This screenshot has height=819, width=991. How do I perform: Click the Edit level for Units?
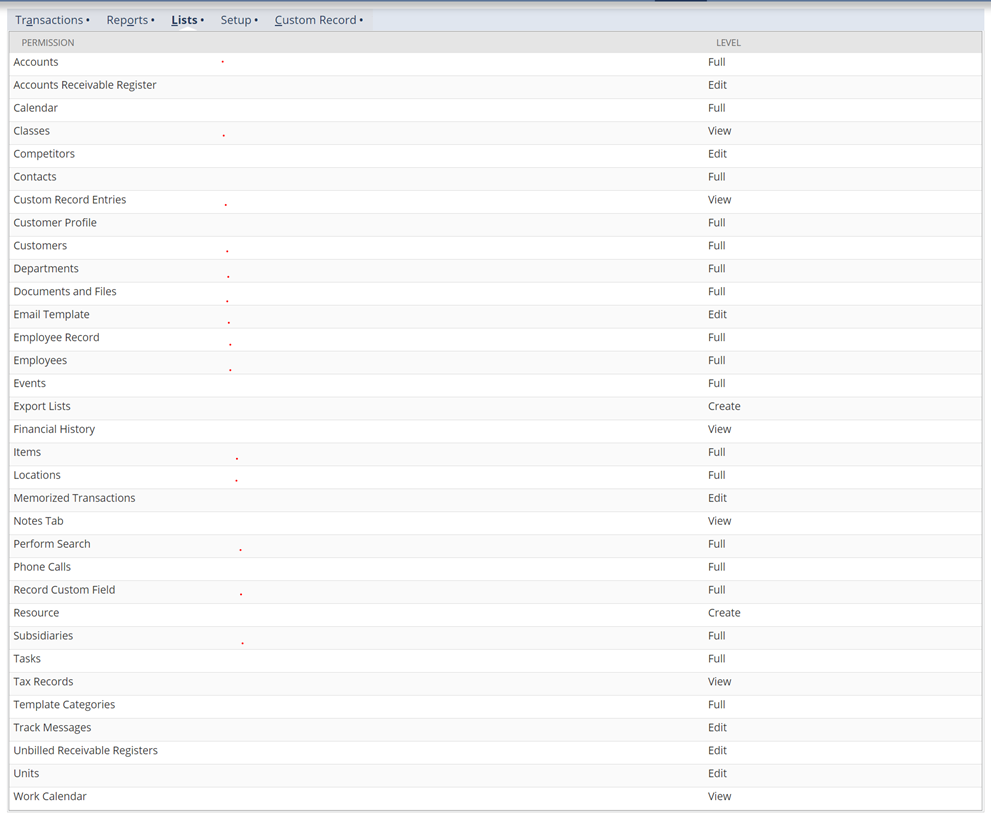(x=717, y=774)
